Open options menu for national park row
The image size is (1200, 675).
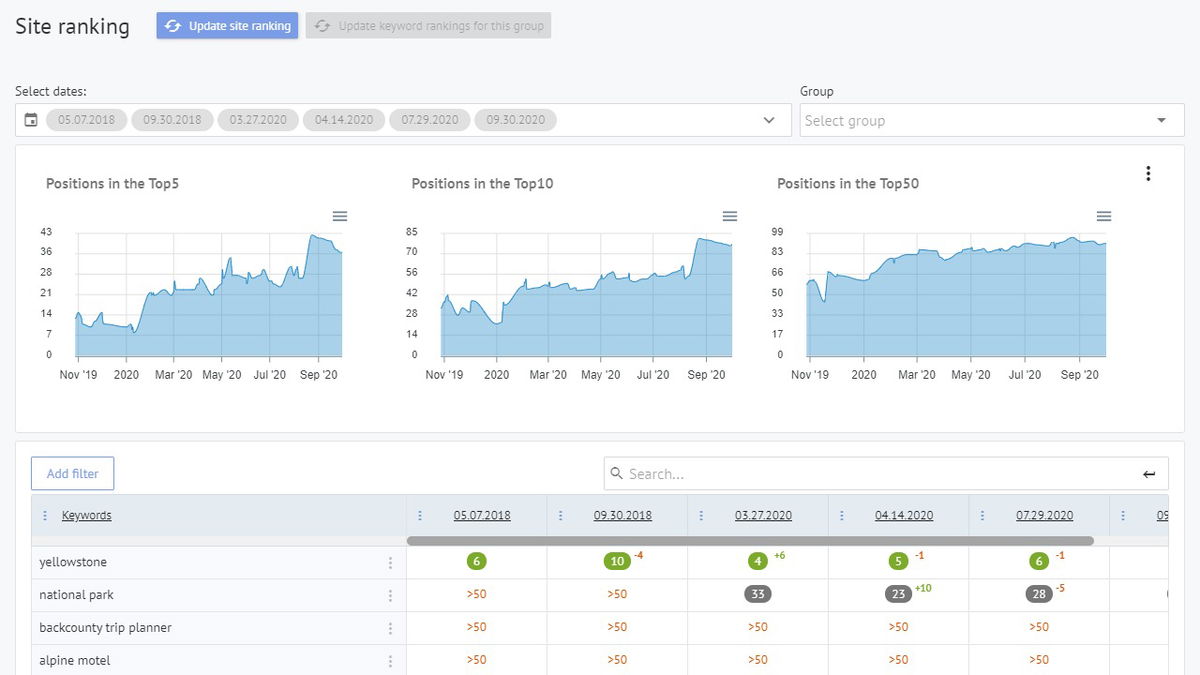(x=391, y=594)
